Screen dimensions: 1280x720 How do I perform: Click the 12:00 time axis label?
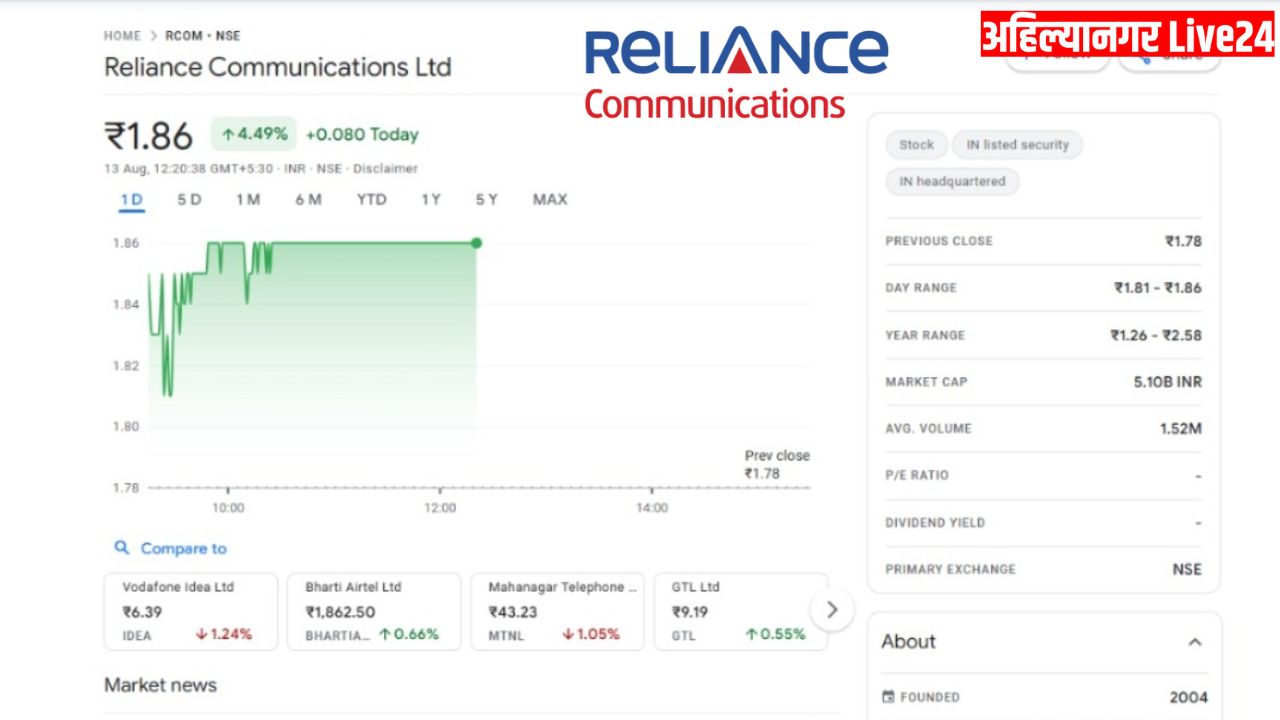[440, 508]
